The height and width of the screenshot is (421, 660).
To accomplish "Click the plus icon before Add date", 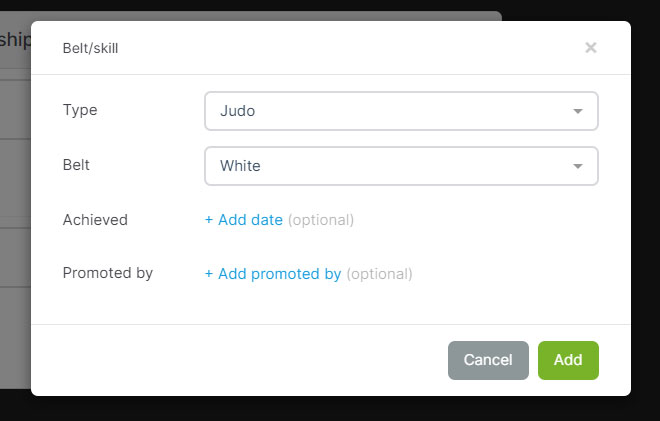I will (x=209, y=220).
